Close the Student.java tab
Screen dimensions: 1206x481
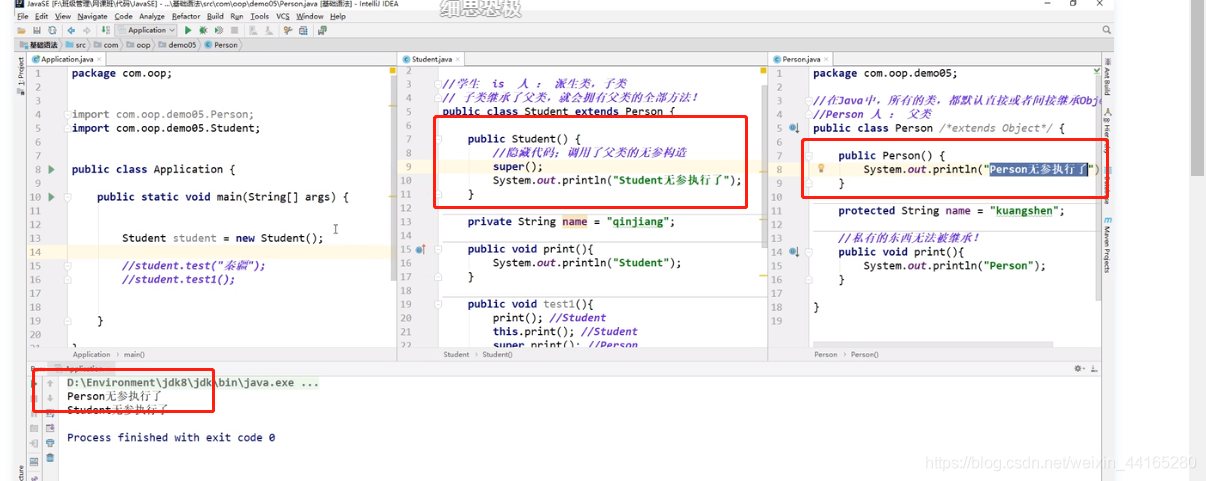456,60
